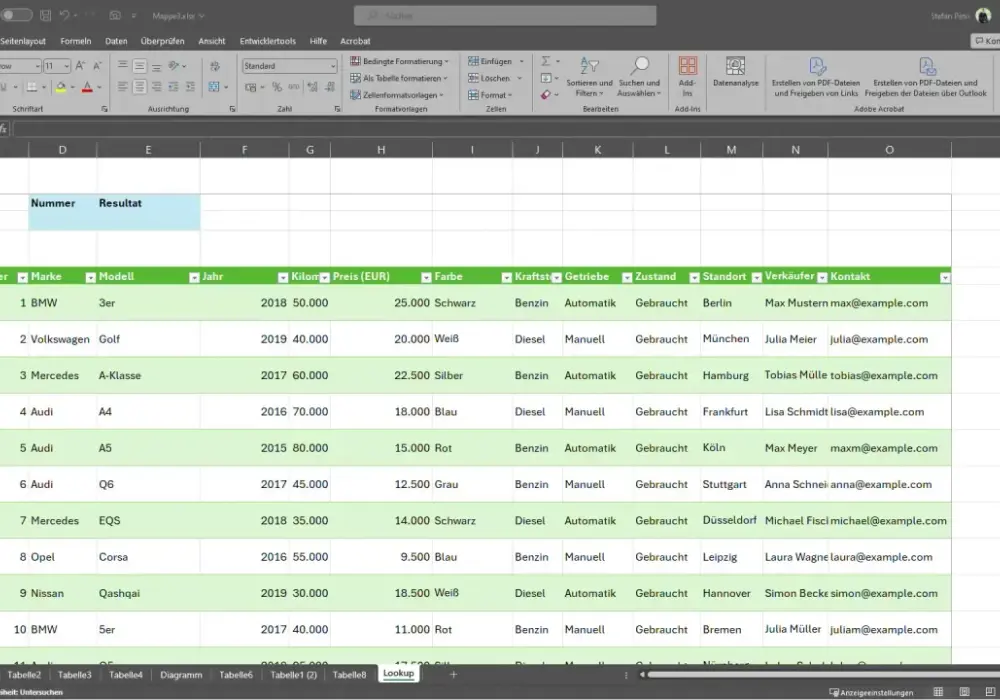Viewport: 1000px width, 700px height.
Task: Open Suchen und Auswählen menu
Action: point(639,77)
